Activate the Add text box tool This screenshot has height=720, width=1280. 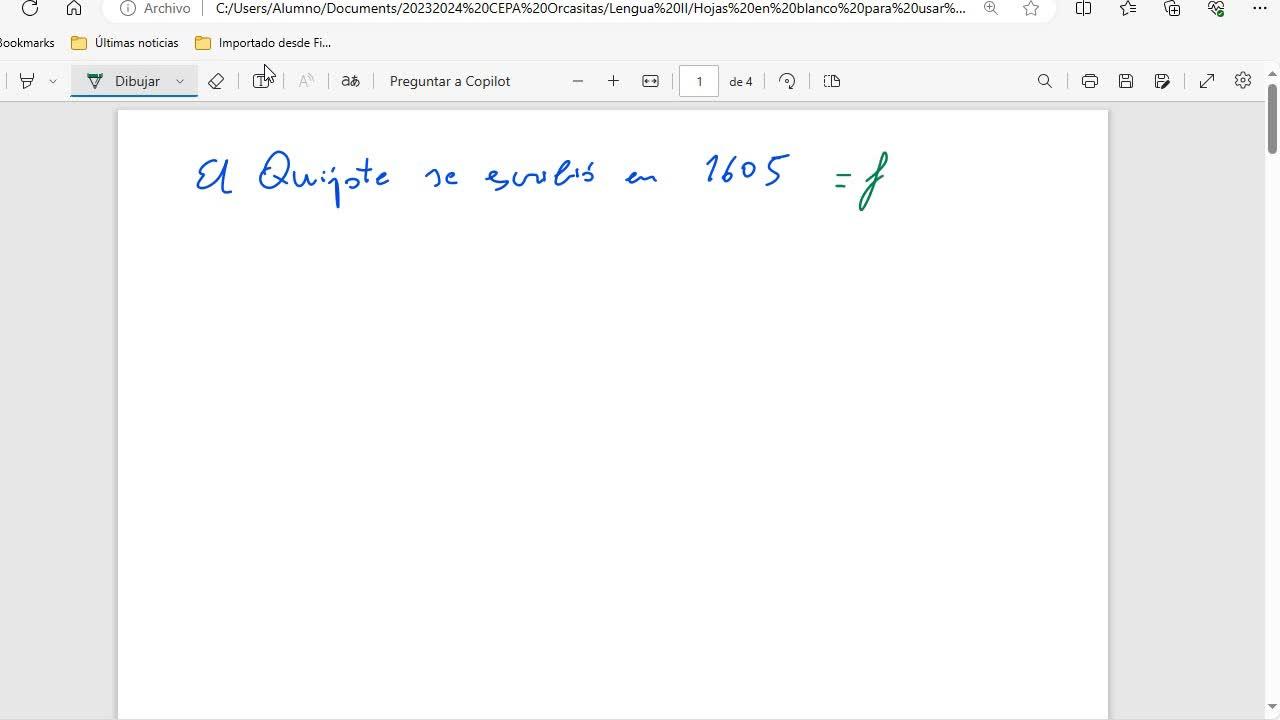pos(261,81)
